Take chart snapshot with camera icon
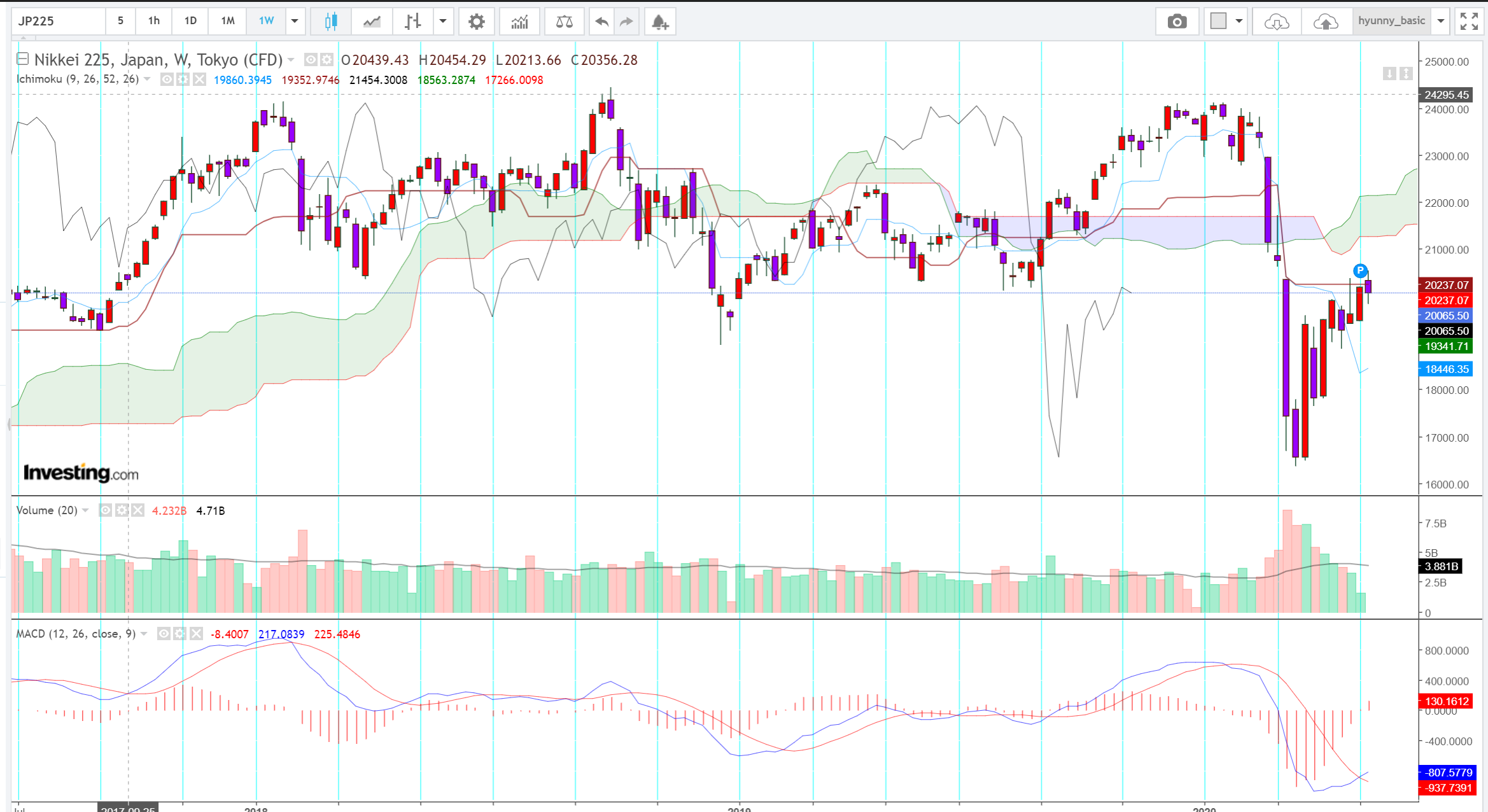 pos(1177,22)
